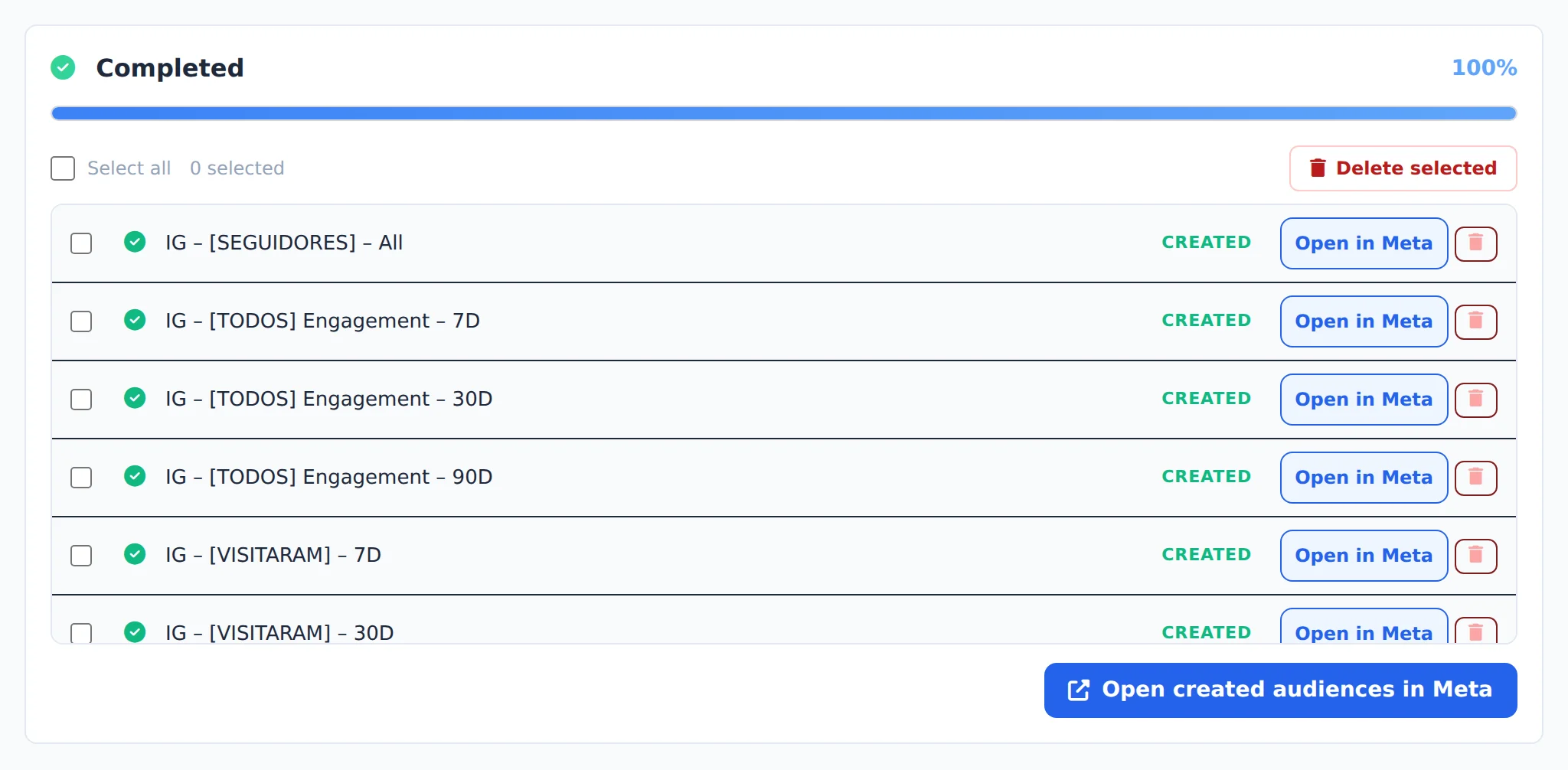Click Delete selected button
This screenshot has width=1568, height=770.
(1403, 168)
